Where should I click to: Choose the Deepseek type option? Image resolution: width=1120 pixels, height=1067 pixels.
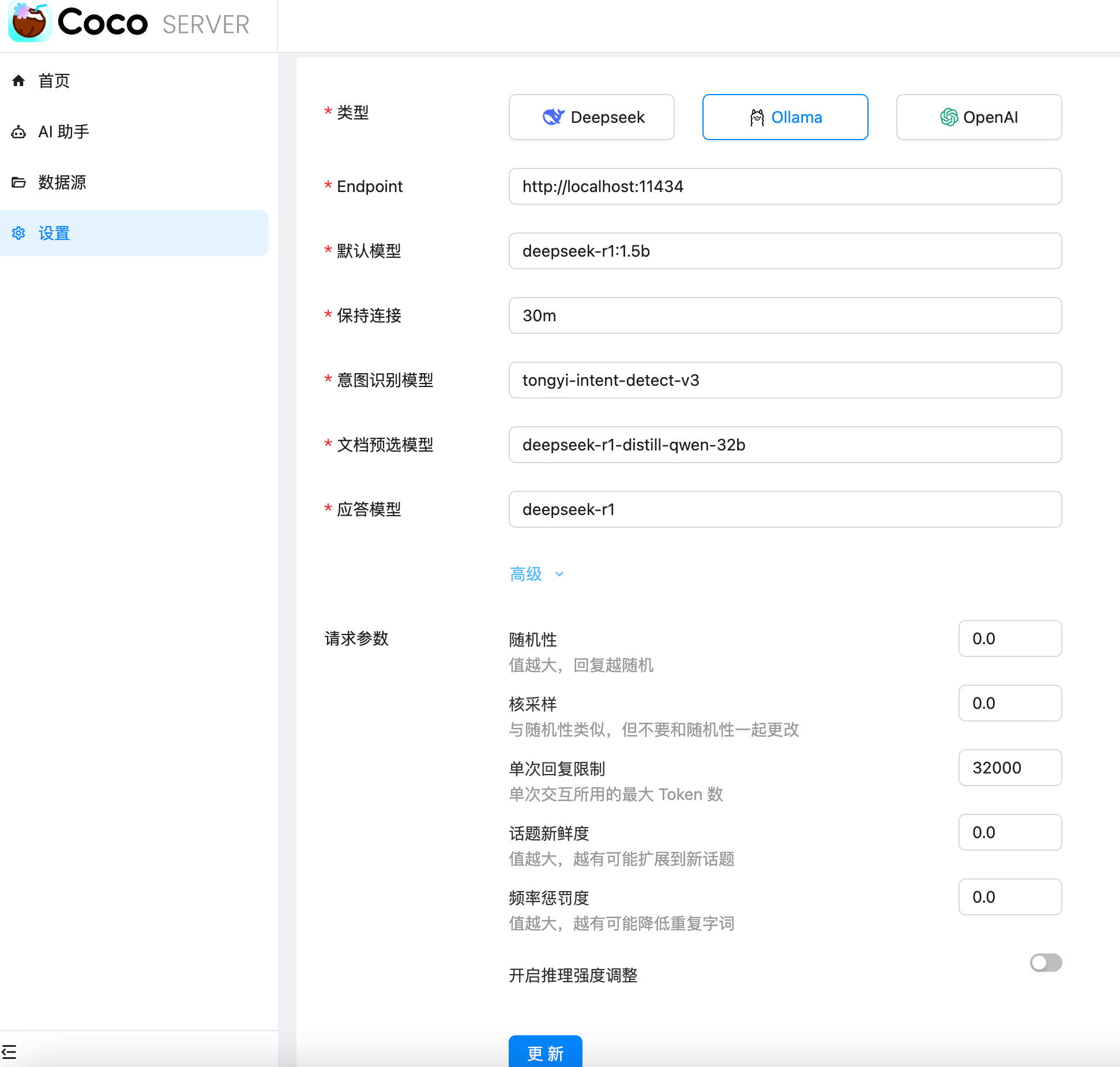pos(591,117)
